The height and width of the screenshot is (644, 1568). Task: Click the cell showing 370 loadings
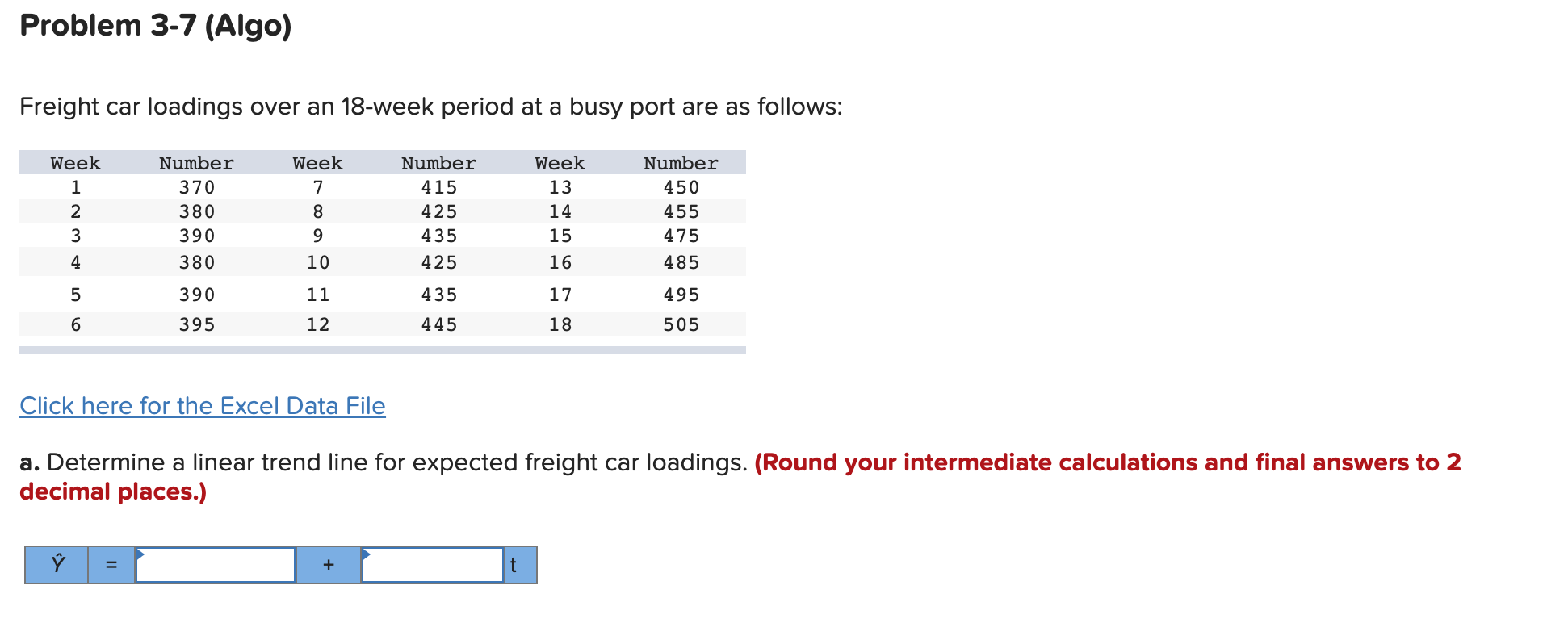(196, 187)
